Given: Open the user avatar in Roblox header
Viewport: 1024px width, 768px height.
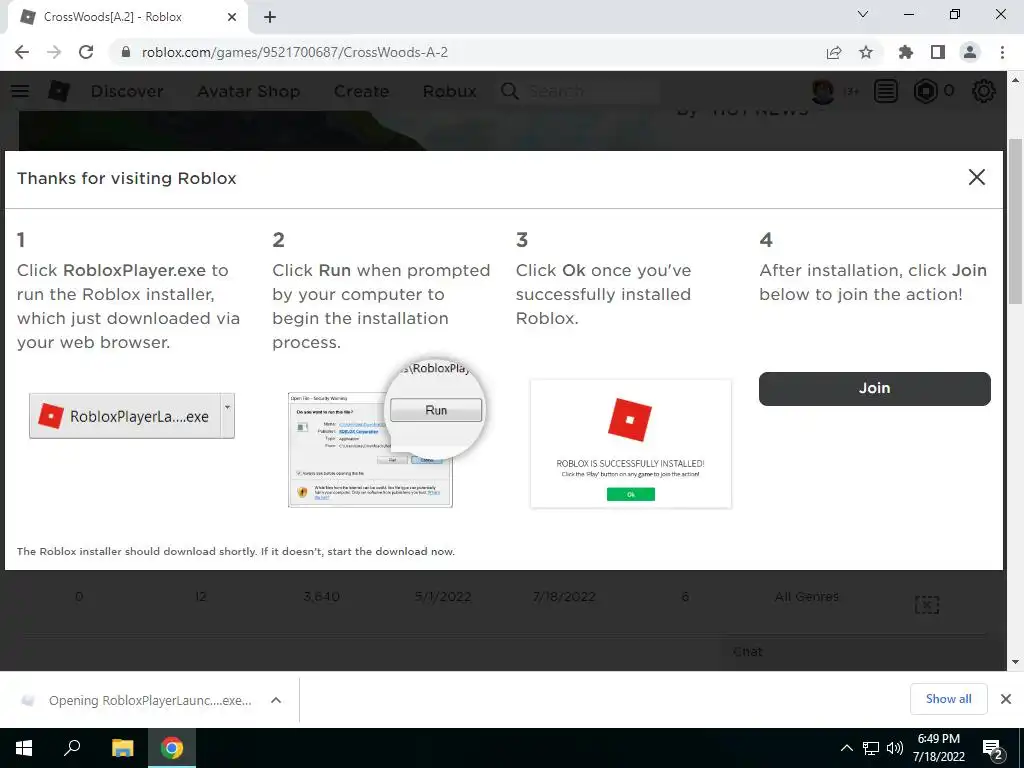Looking at the screenshot, I should (x=823, y=91).
